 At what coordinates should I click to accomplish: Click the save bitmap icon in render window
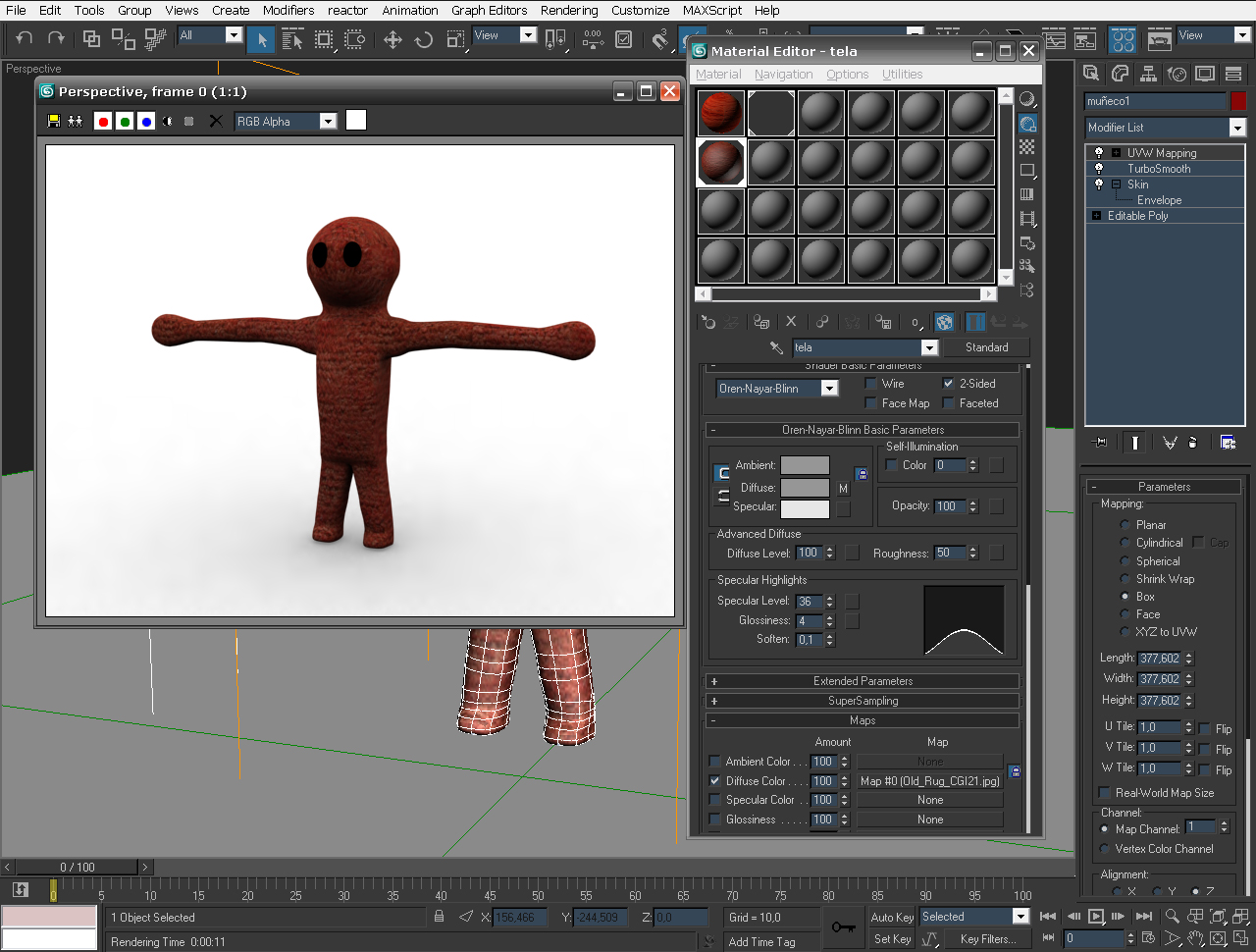54,121
